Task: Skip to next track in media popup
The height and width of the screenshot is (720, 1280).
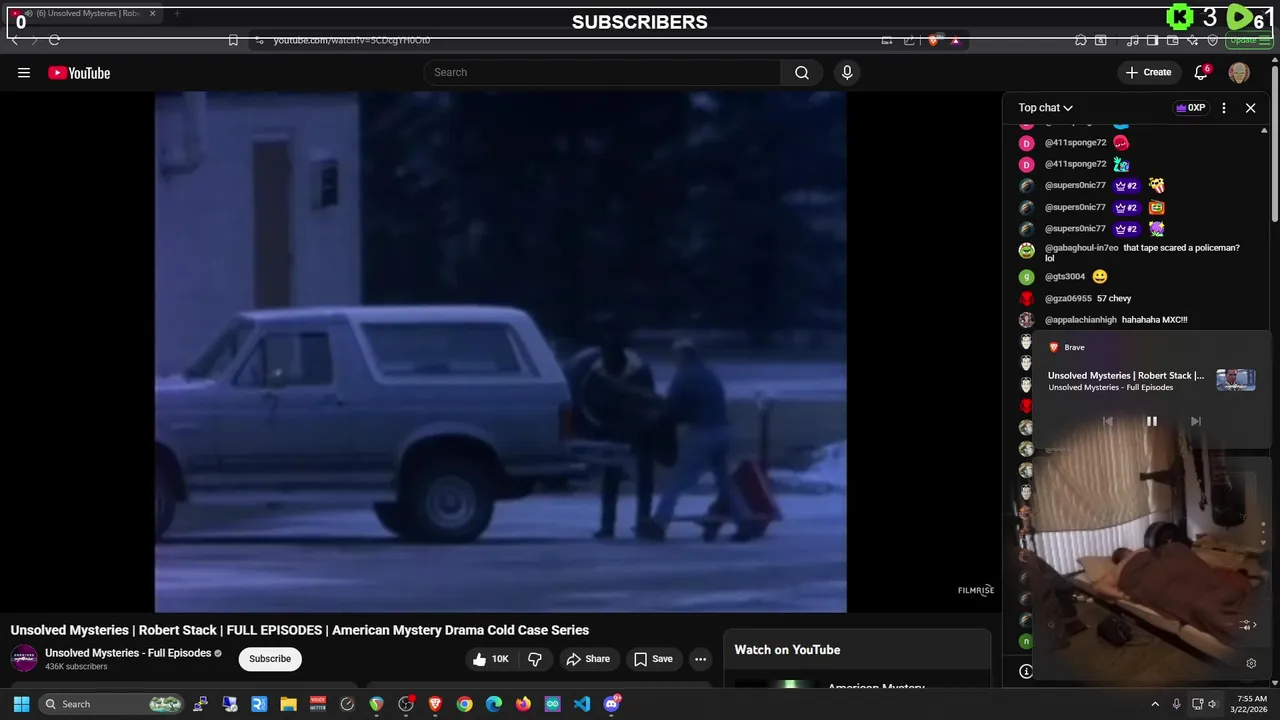Action: point(1196,421)
